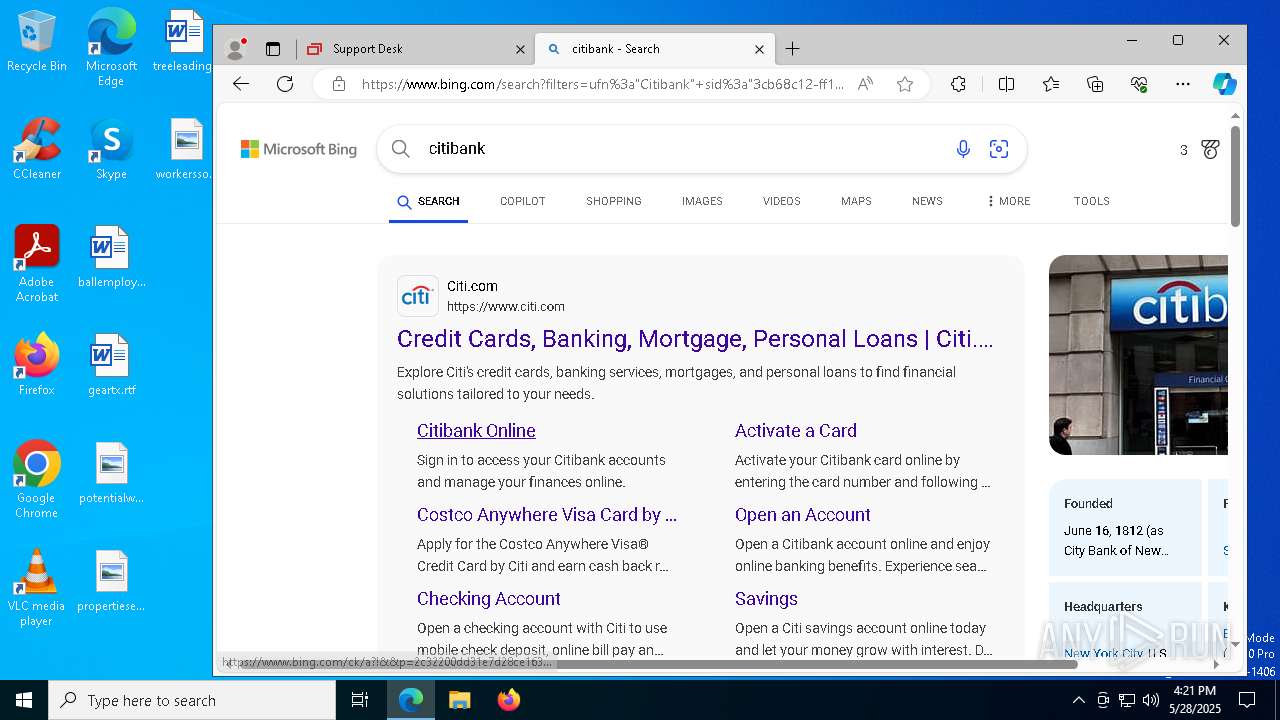Close the citibank - Search tab
This screenshot has height=720, width=1280.
click(x=759, y=49)
